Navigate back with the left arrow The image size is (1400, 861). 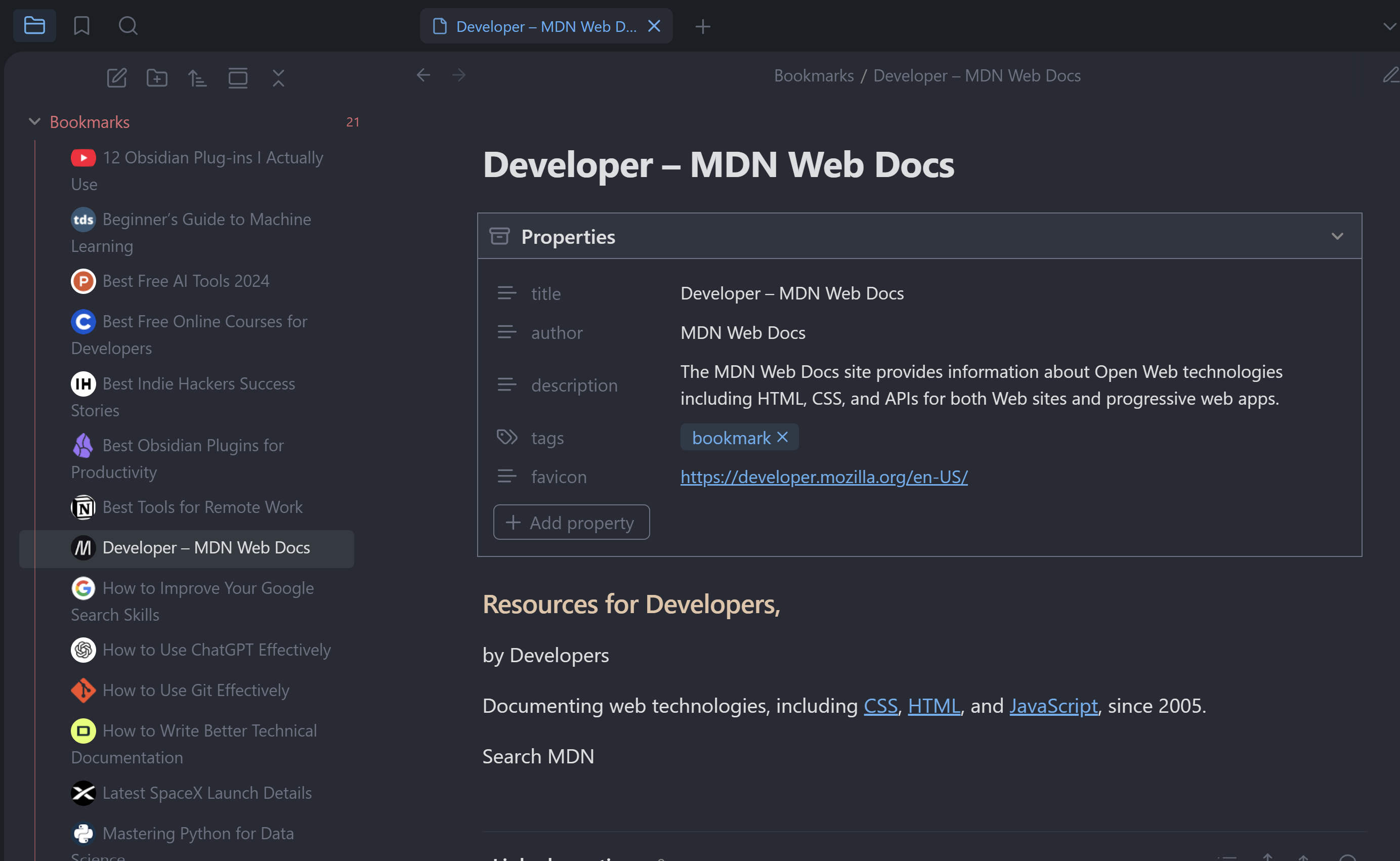click(423, 75)
